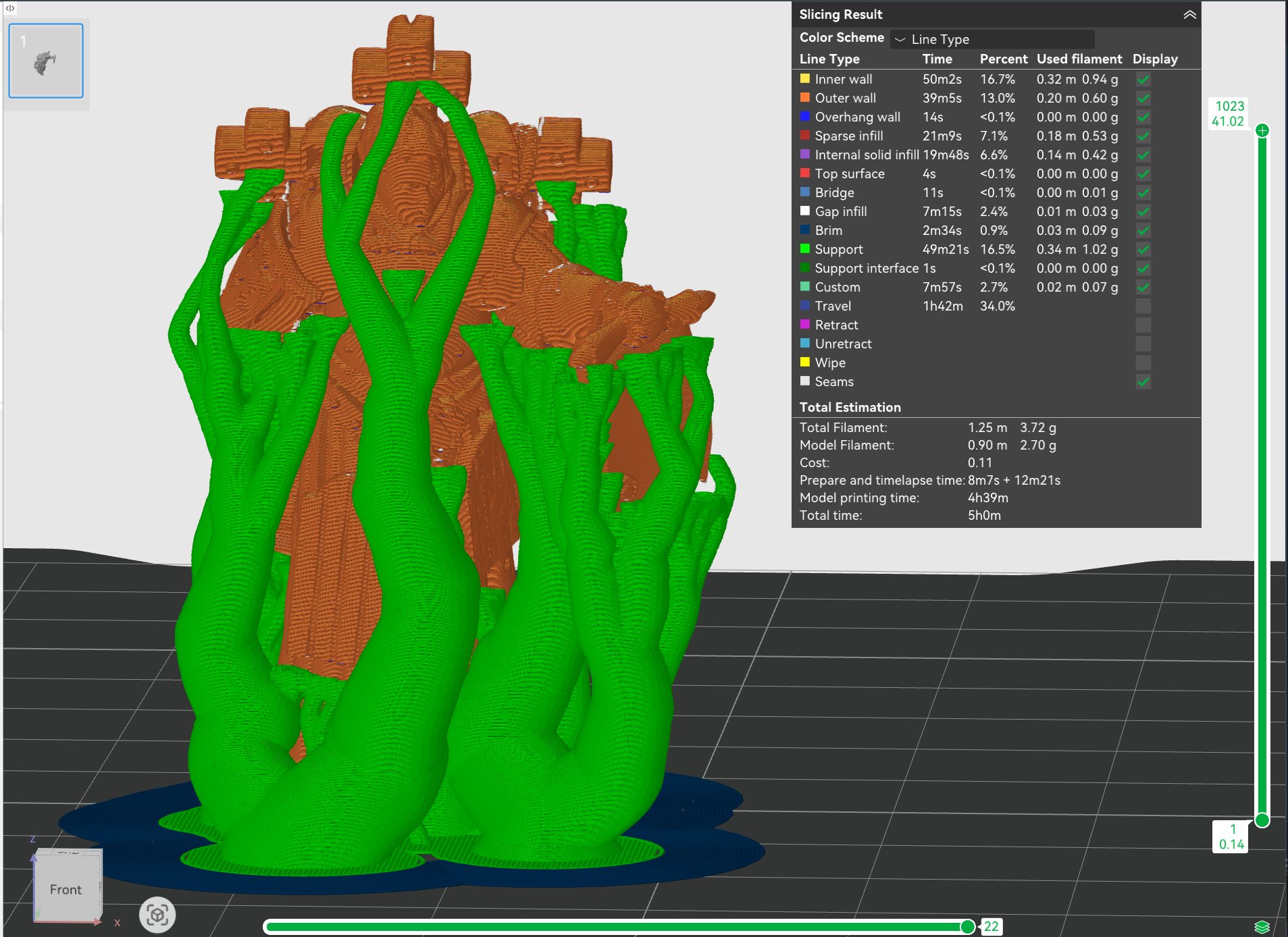Click the Prepare and timelapse time value
The image size is (1288, 937).
coord(1014,481)
